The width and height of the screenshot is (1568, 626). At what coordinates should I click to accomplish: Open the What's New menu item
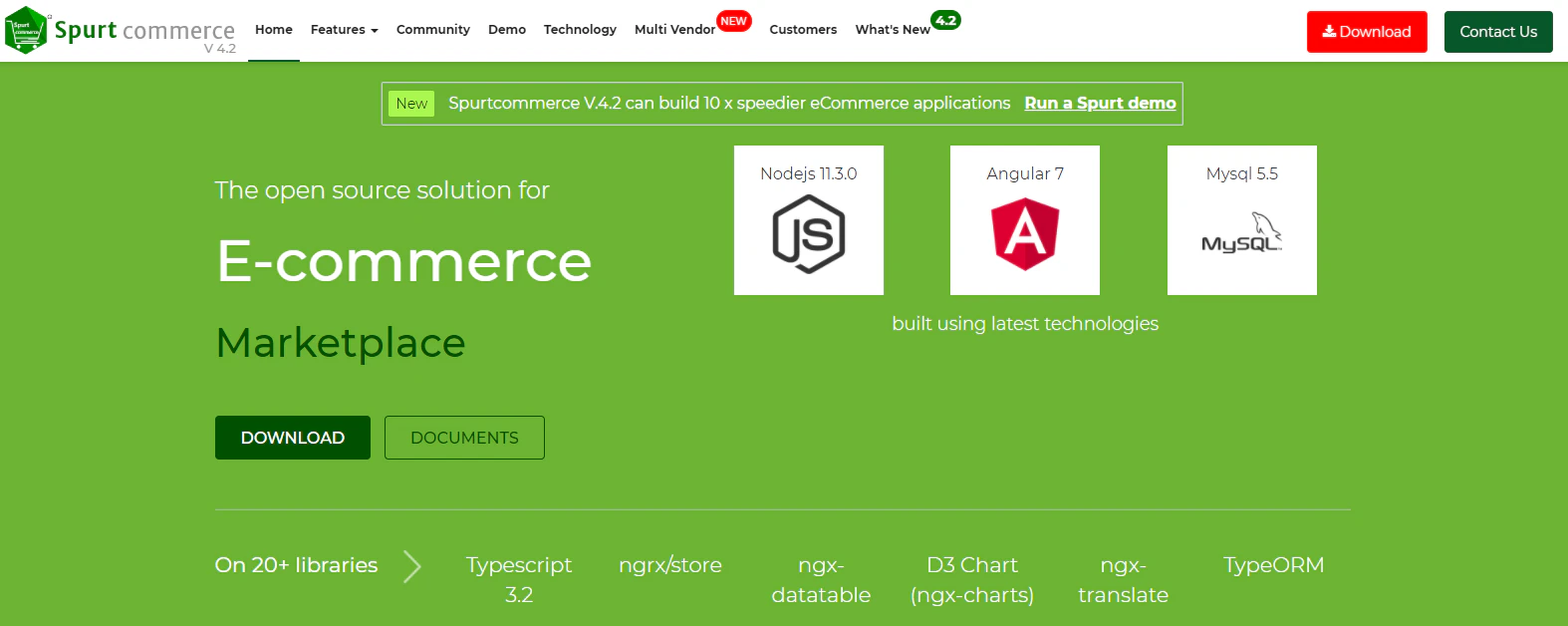(893, 30)
